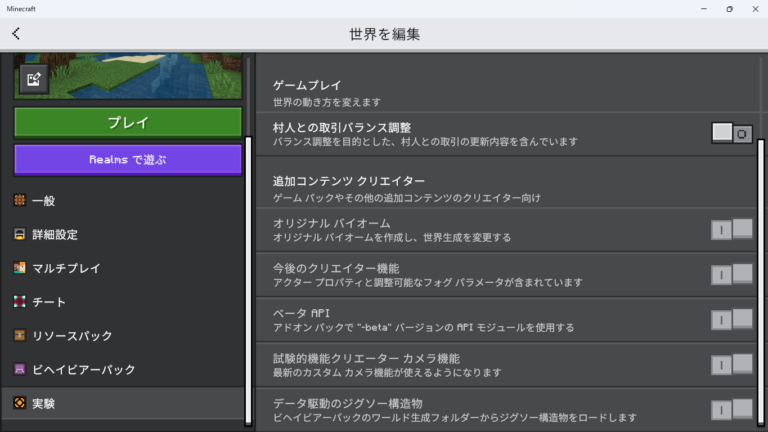Click the リソースパック icon in sidebar

click(20, 336)
